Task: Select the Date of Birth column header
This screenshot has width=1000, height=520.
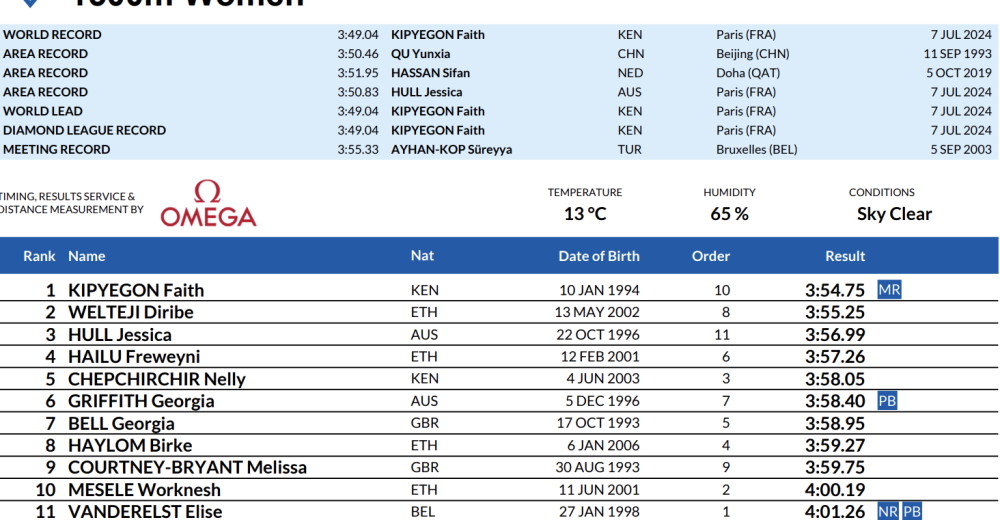Action: (x=599, y=256)
